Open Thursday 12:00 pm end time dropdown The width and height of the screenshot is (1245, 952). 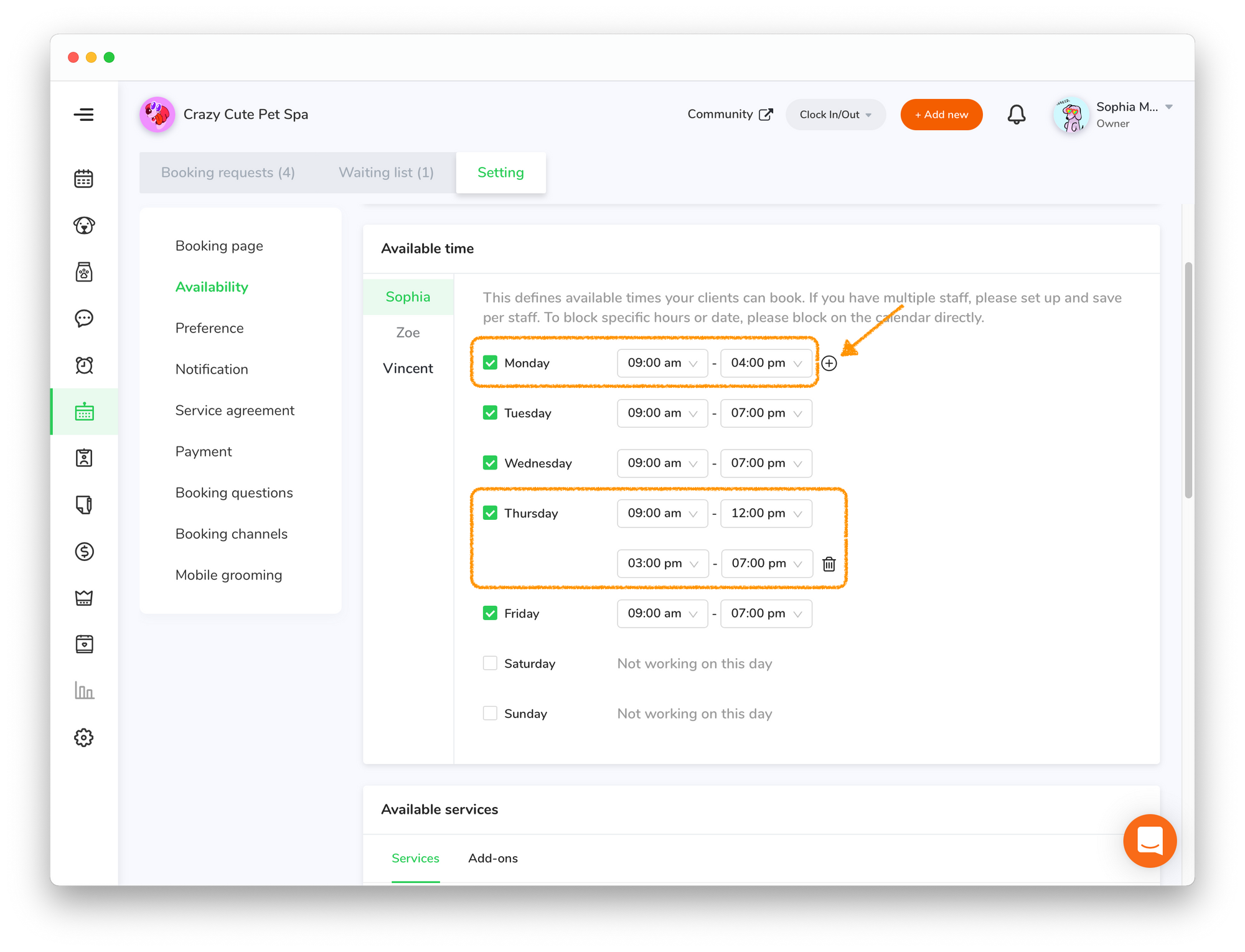click(766, 513)
